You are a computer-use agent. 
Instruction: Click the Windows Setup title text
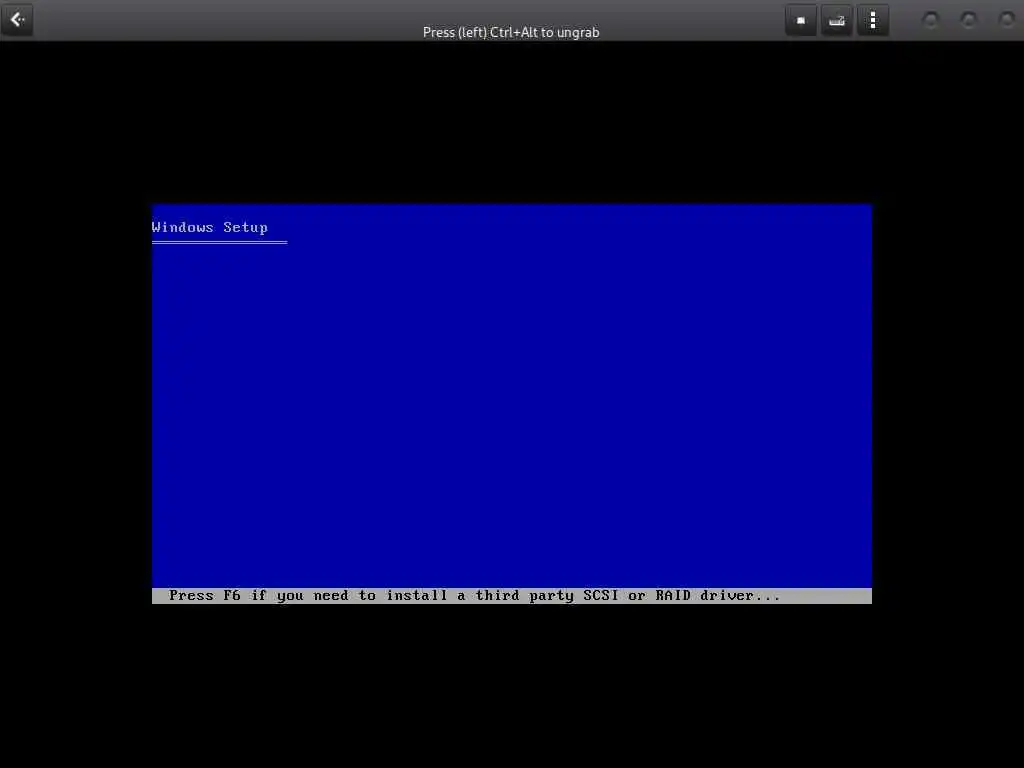(210, 227)
